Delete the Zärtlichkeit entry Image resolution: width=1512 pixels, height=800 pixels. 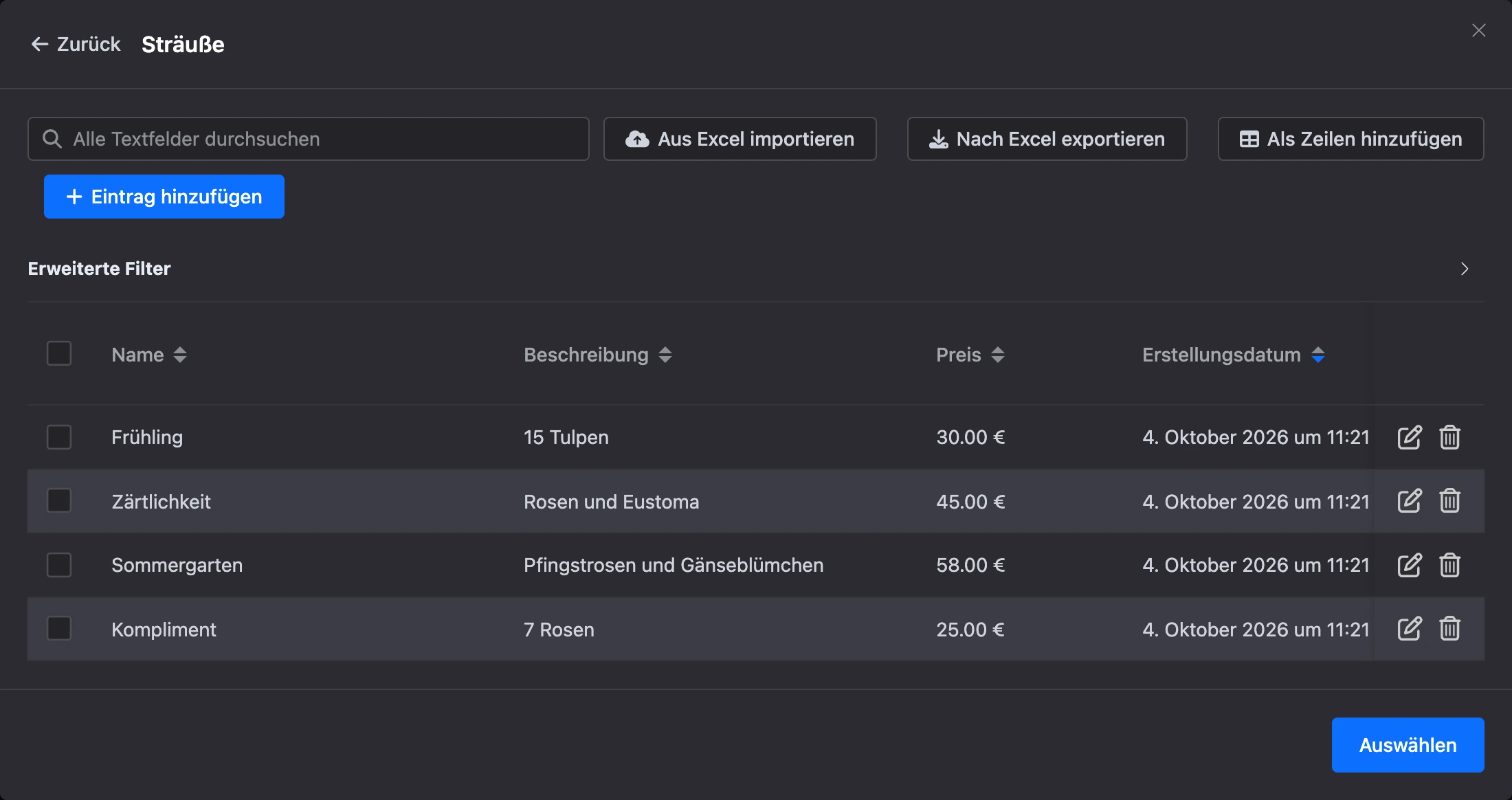[x=1450, y=501]
